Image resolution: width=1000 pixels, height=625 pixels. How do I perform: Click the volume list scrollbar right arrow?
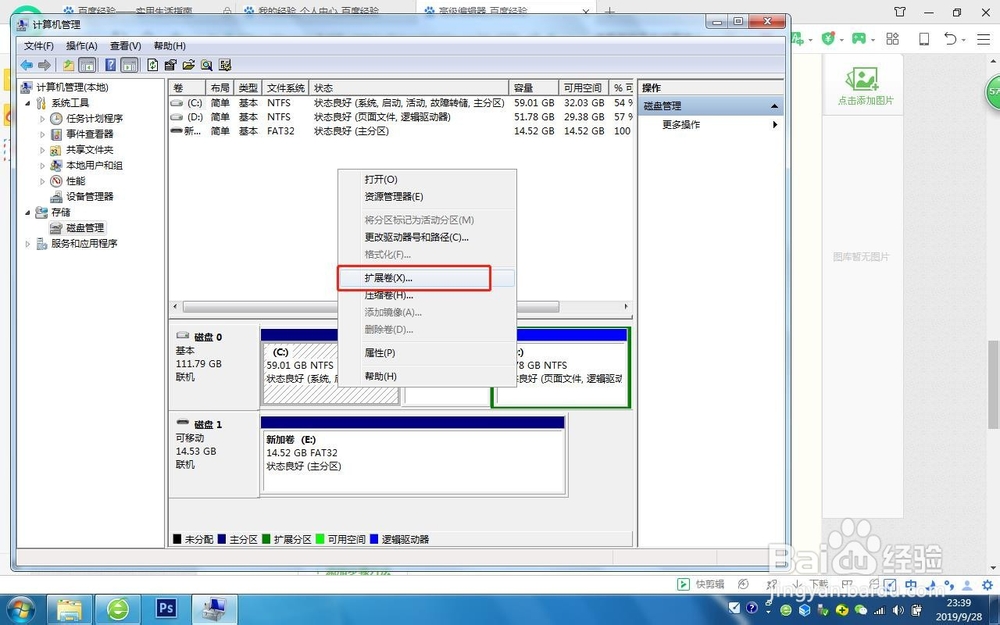click(x=626, y=307)
